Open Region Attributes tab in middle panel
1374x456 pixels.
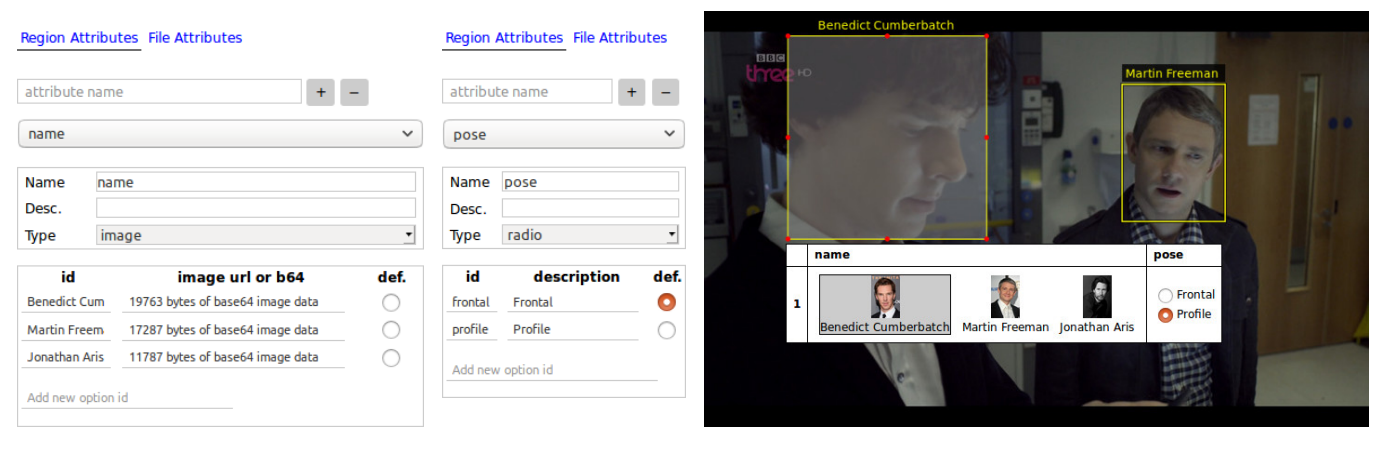pos(504,38)
